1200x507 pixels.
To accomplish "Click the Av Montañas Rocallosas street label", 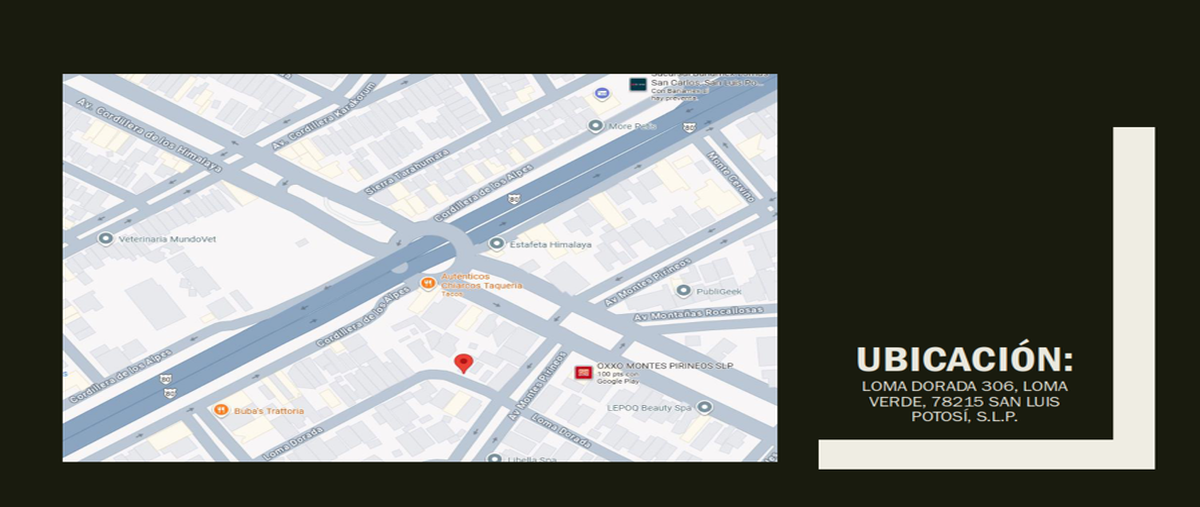I will (x=698, y=313).
